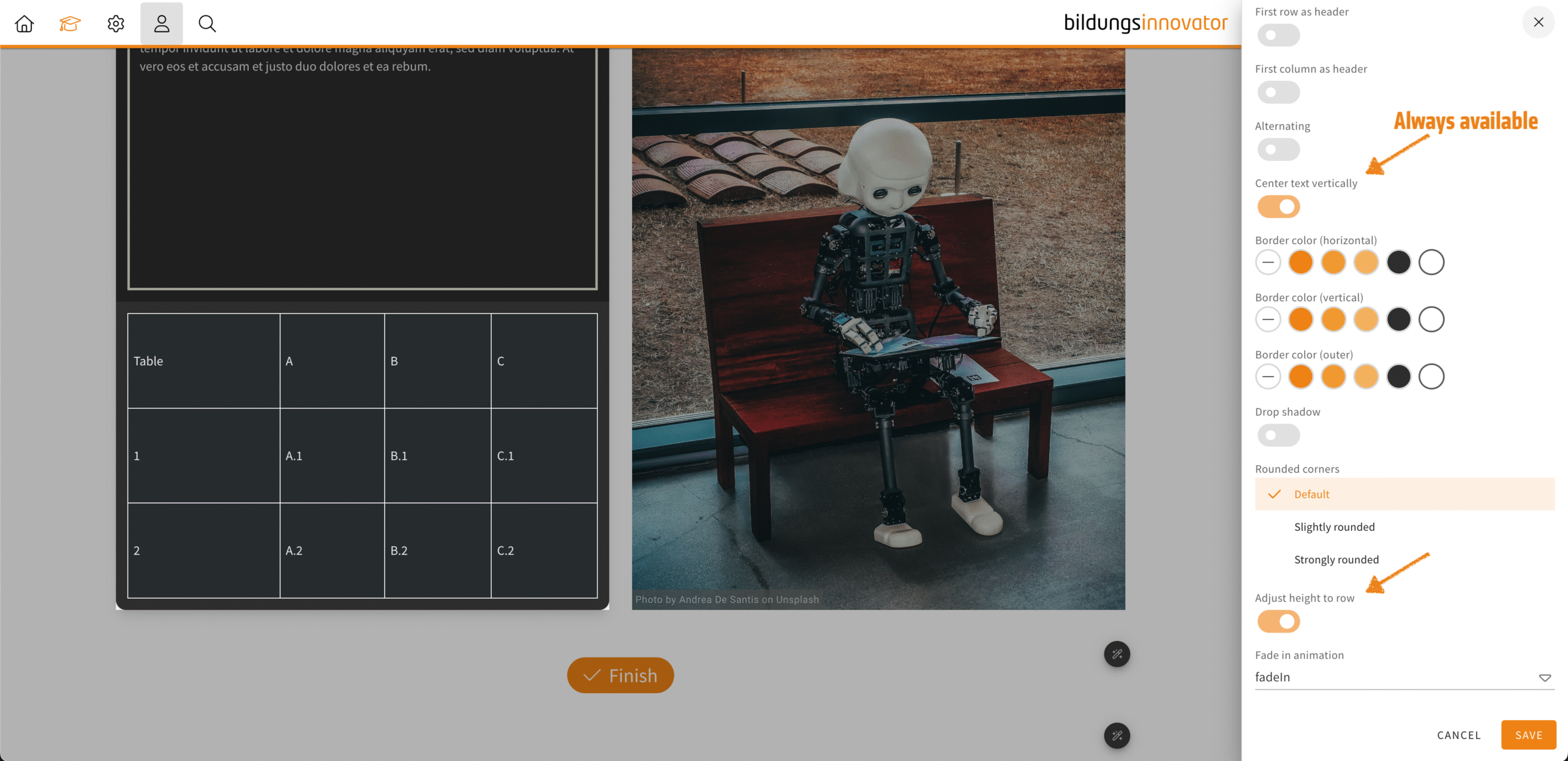
Task: Select Strongly rounded corners option
Action: pyautogui.click(x=1336, y=560)
